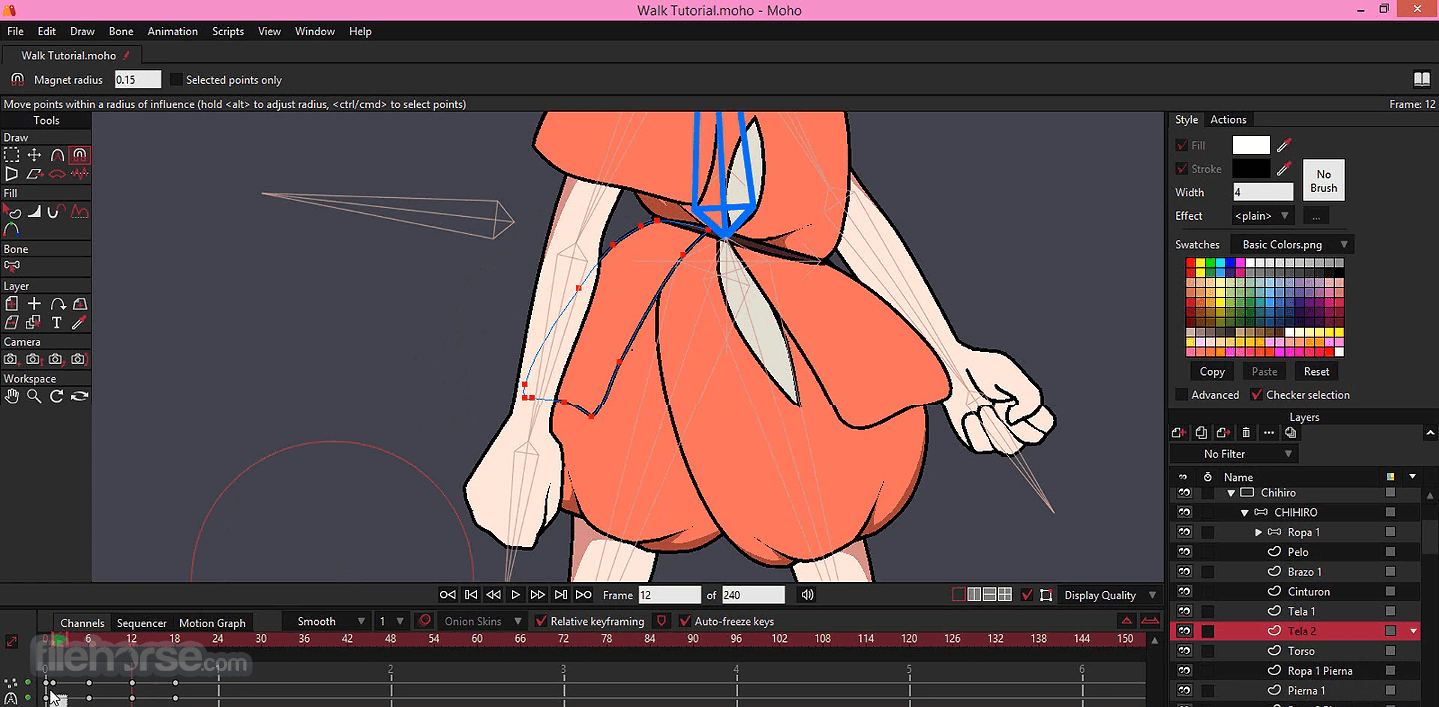Click the Reset style button

(x=1317, y=371)
